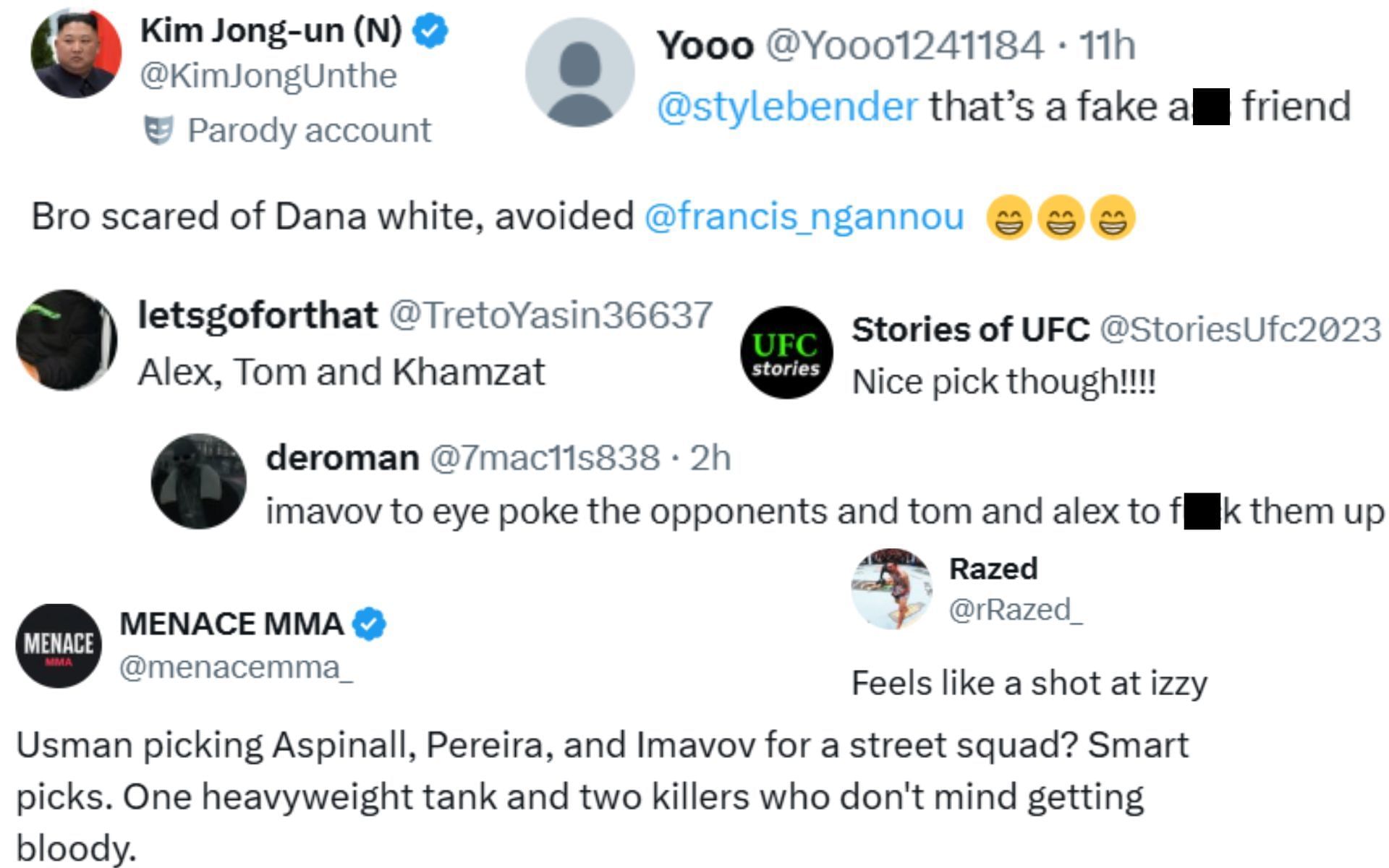Viewport: 1389px width, 868px height.
Task: Click Kim Jong-un parody profile avatar
Action: tap(76, 54)
